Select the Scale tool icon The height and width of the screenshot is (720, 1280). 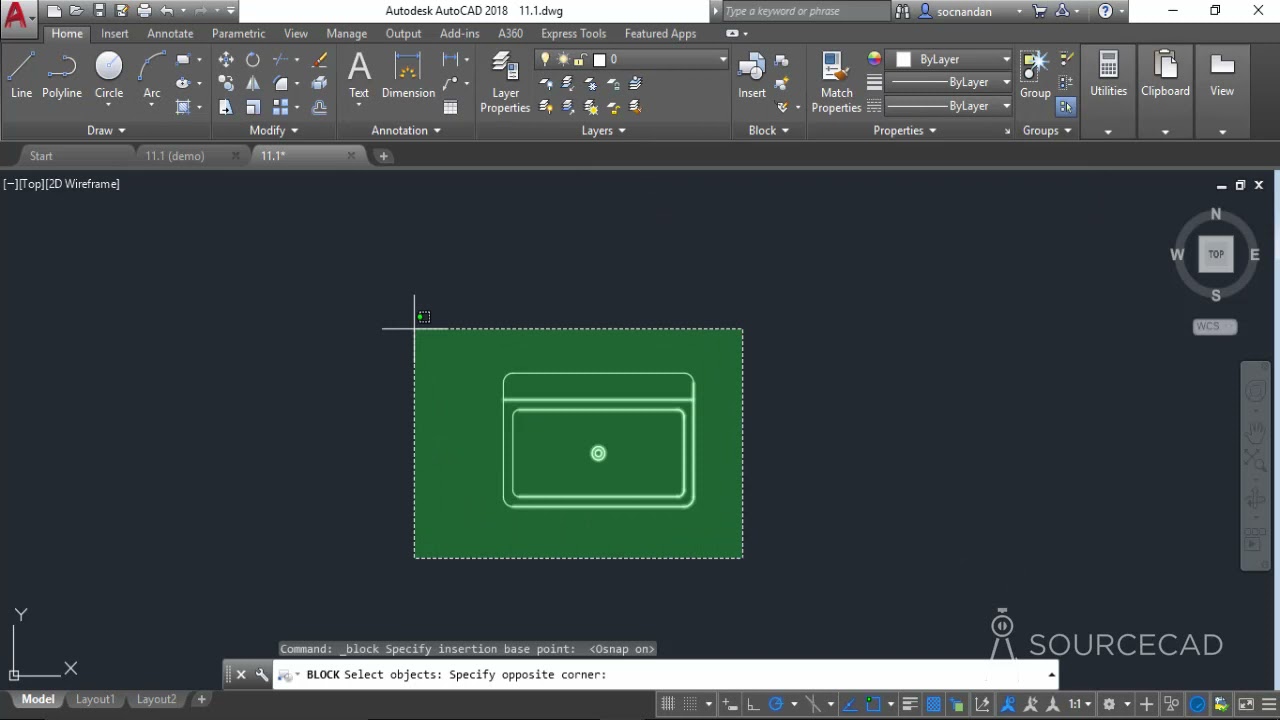point(253,107)
